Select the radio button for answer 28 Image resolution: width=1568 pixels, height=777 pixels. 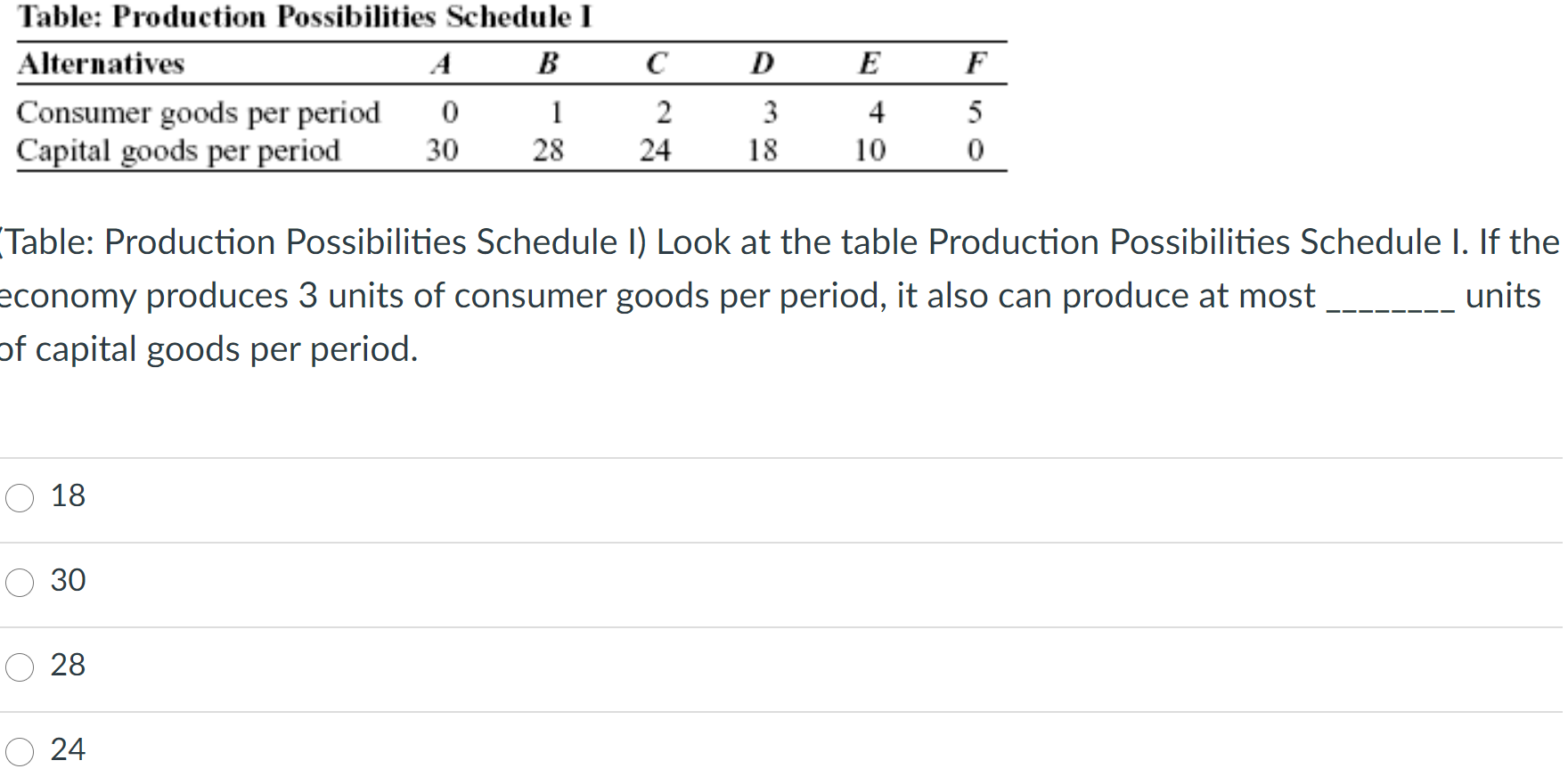19,667
